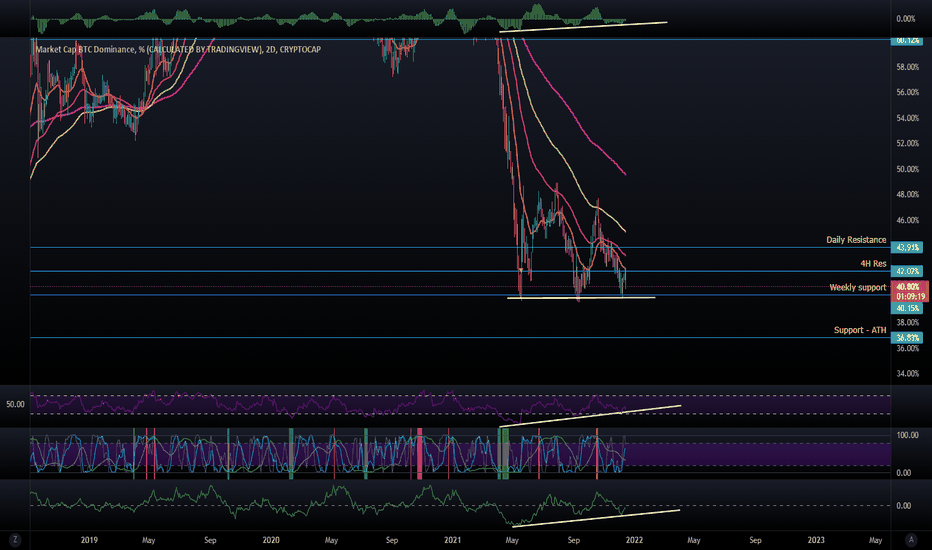The width and height of the screenshot is (932, 550).
Task: Click the 52.00% price scale value
Action: [x=908, y=143]
